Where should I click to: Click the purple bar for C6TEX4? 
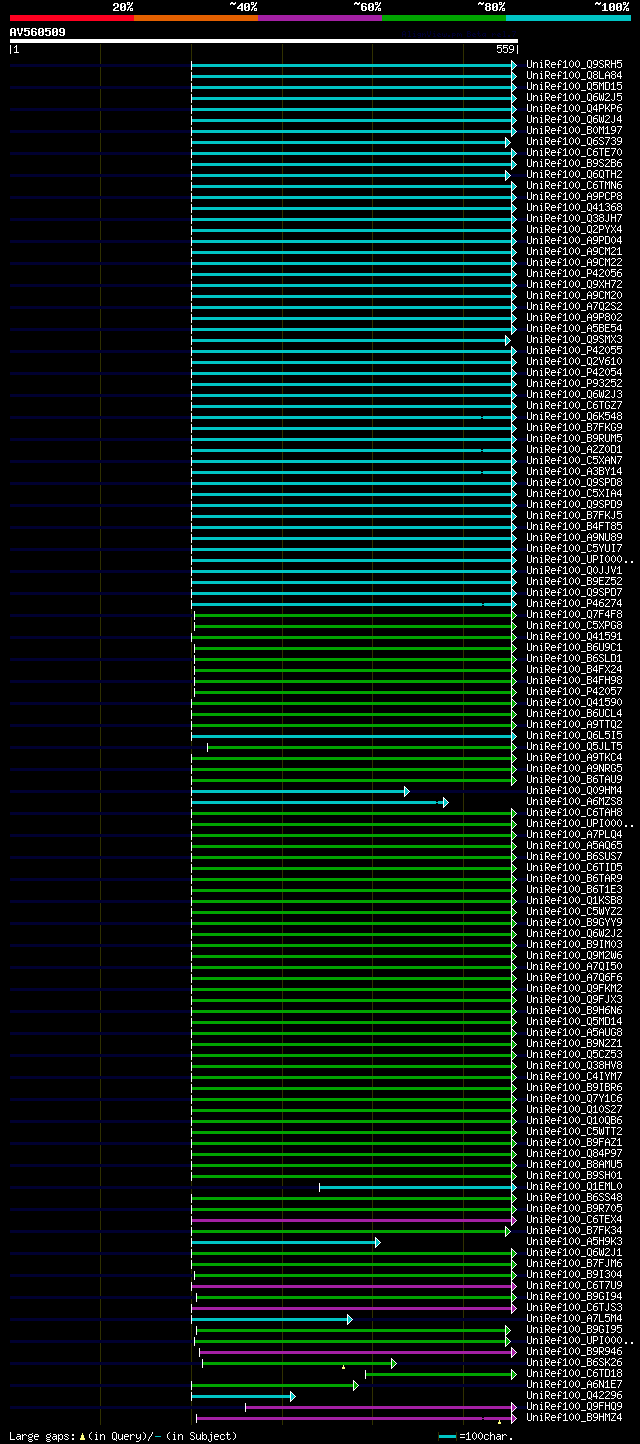point(354,1220)
